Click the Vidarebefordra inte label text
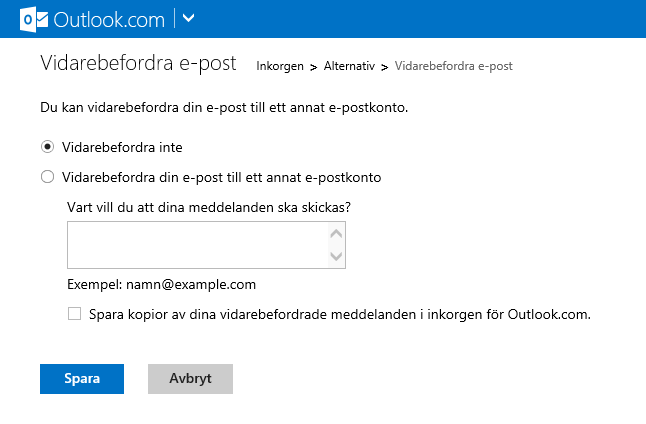 (x=122, y=147)
